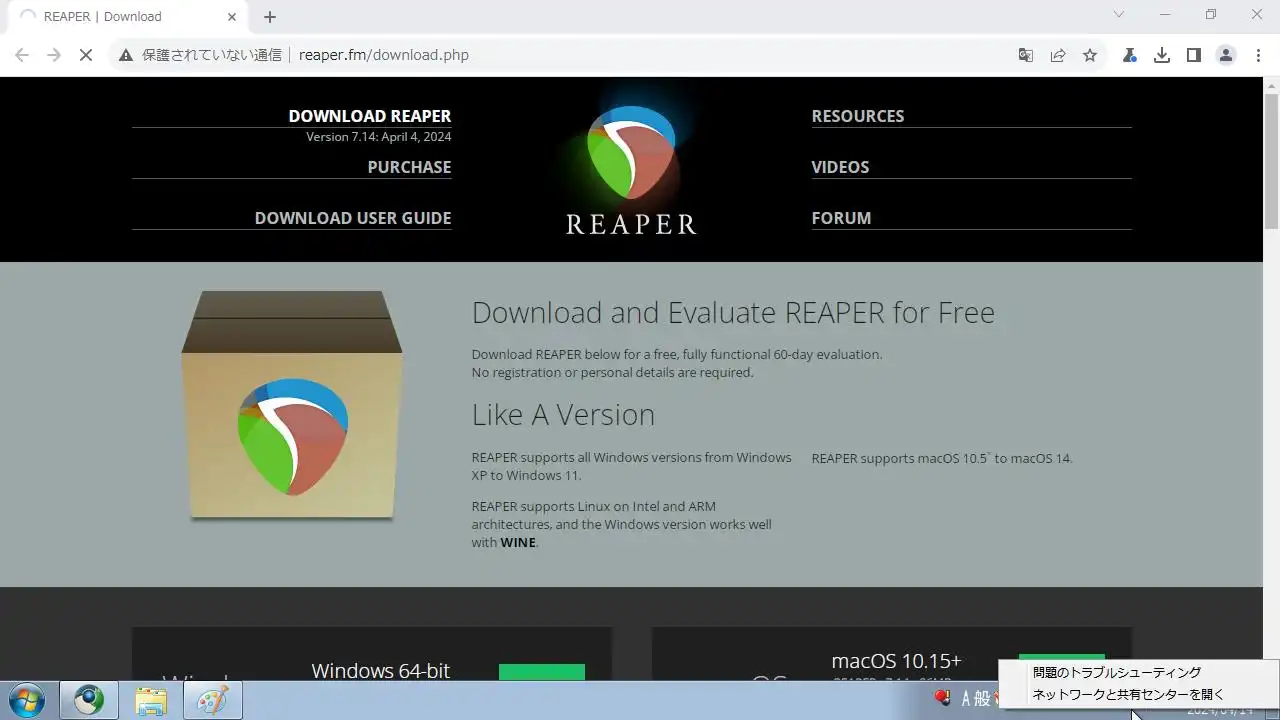1280x720 pixels.
Task: Open DOWNLOAD REAPER link
Action: click(370, 116)
